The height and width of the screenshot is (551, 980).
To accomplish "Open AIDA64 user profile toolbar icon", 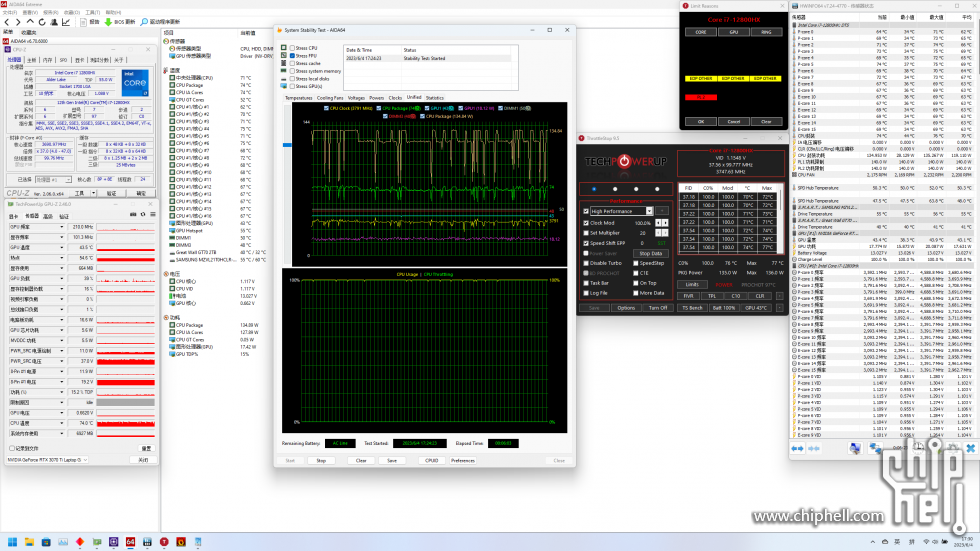I will (54, 22).
